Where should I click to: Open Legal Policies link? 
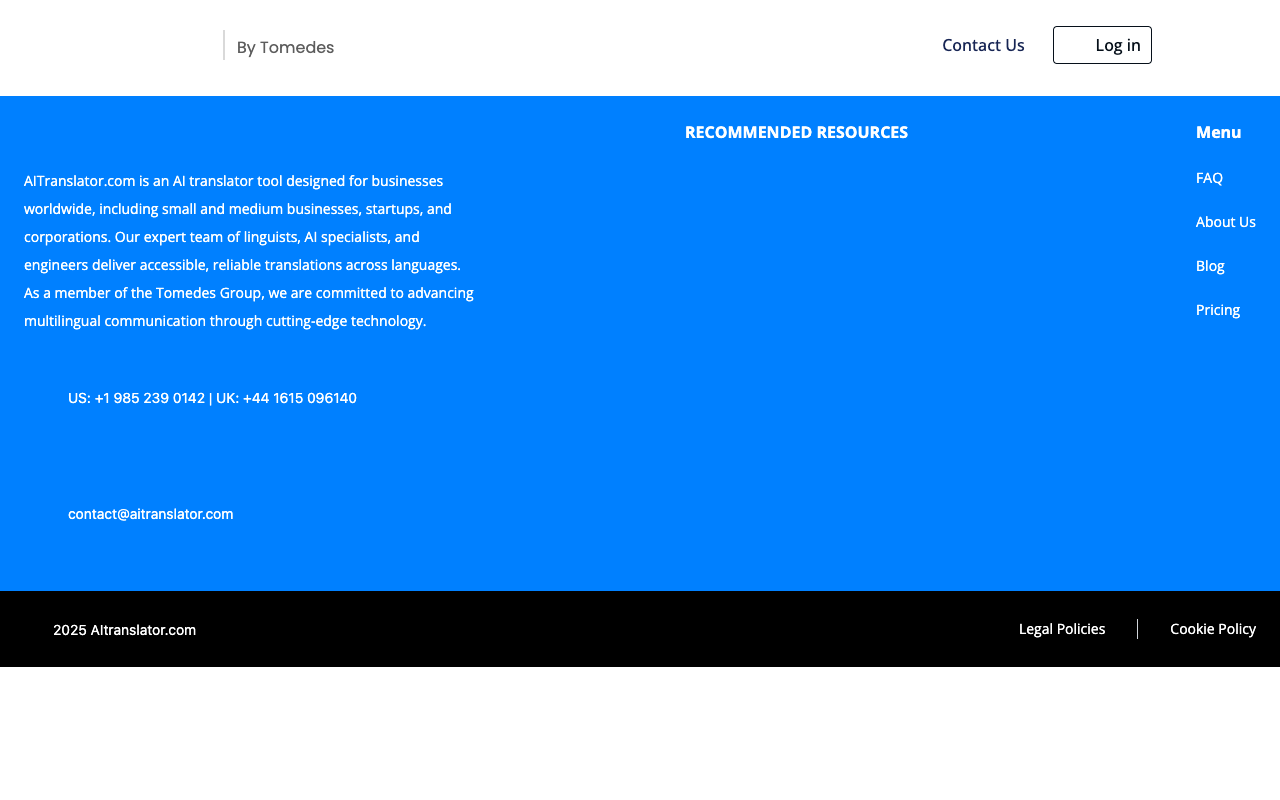1062,629
